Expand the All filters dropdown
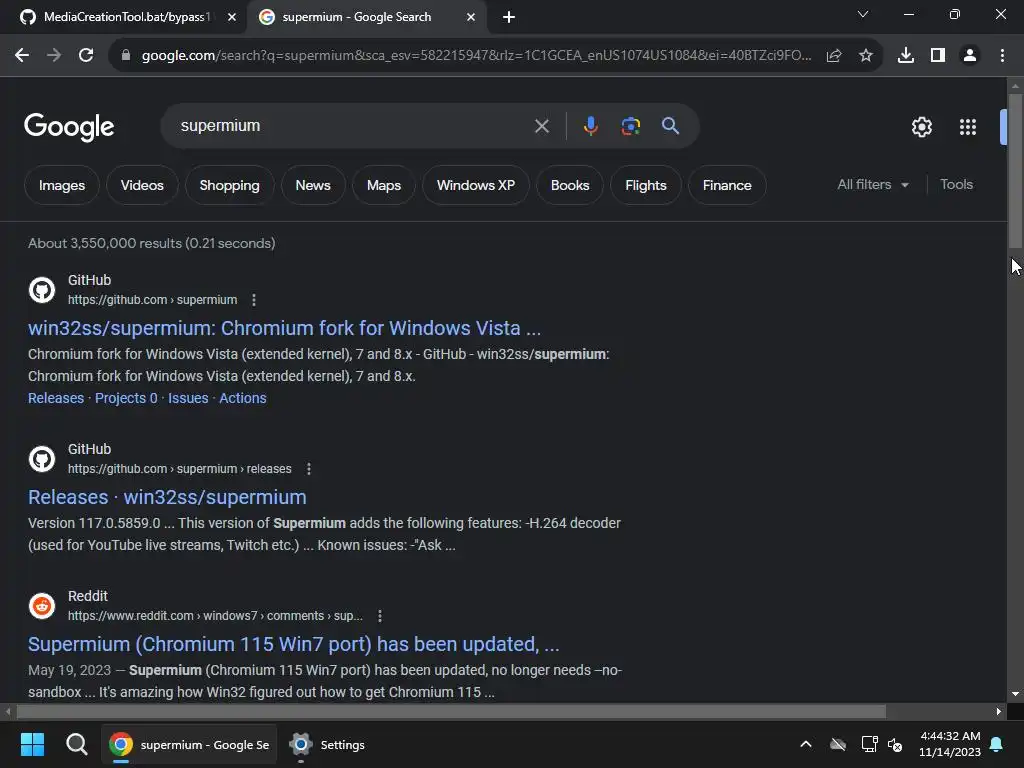The width and height of the screenshot is (1024, 768). [x=872, y=185]
